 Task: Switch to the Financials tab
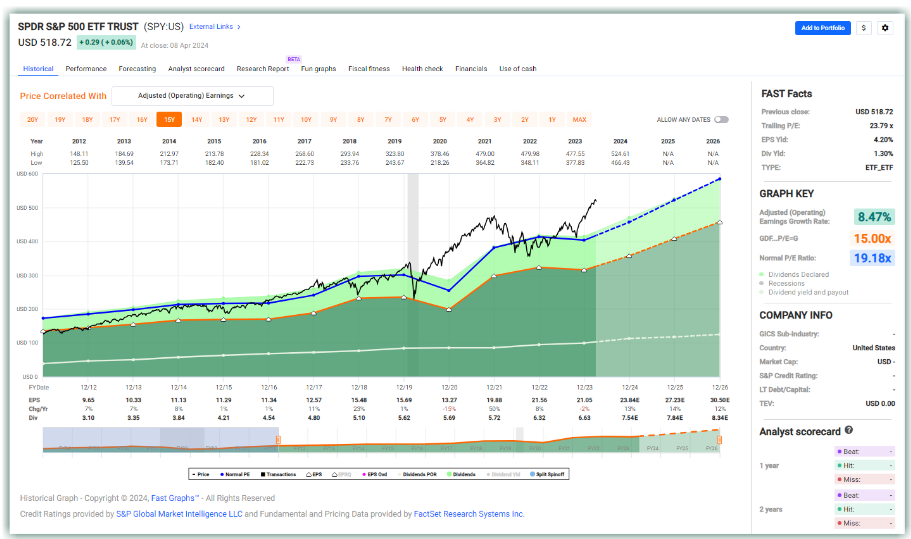coord(471,69)
